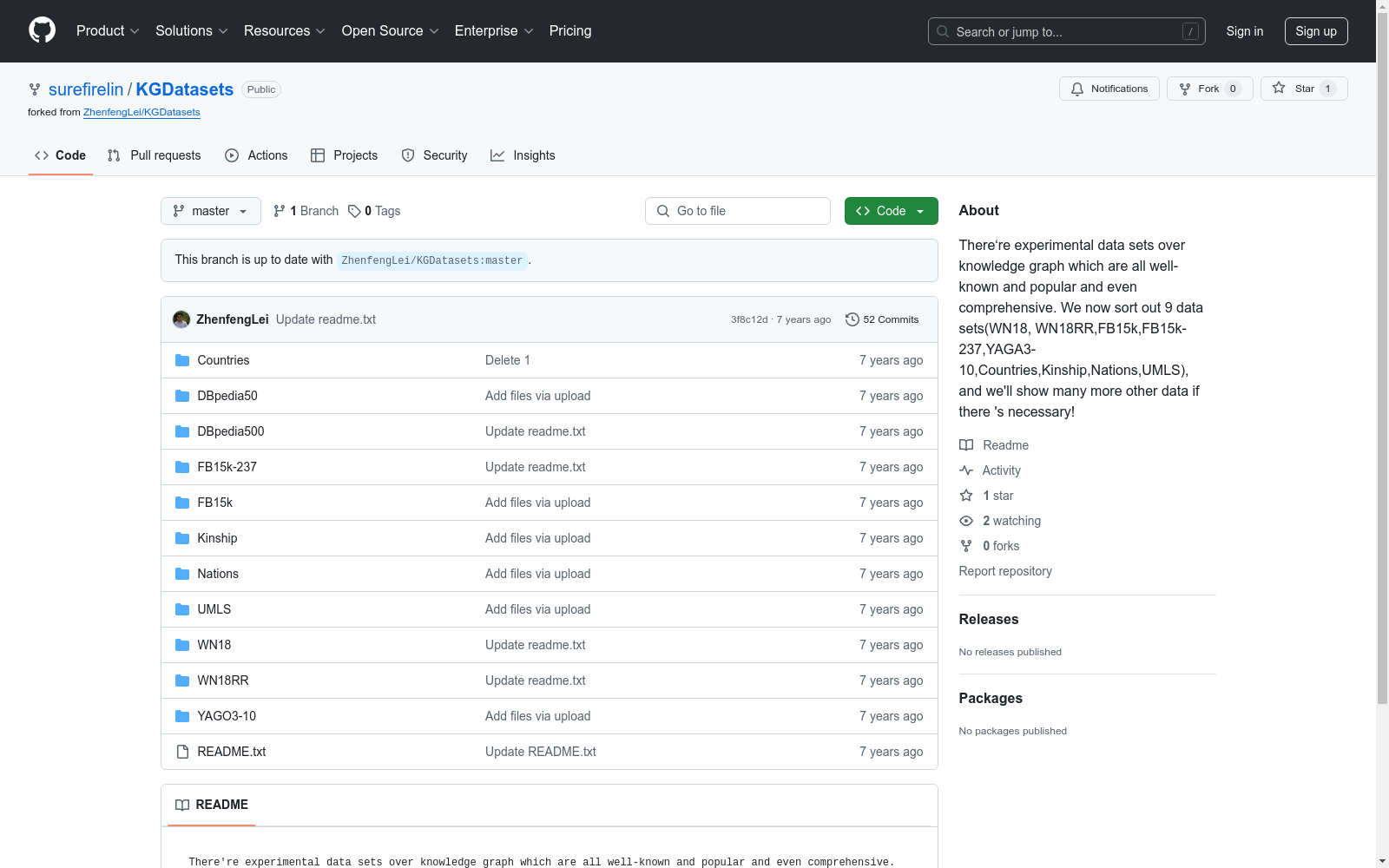Click the ZhenfengLei avatar image
The image size is (1389, 868).
point(181,319)
